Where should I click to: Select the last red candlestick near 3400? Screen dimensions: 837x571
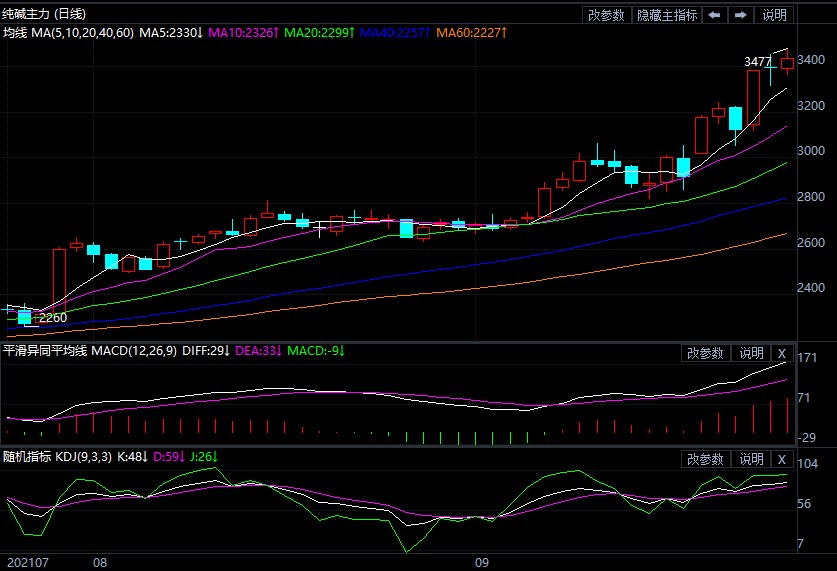coord(787,64)
